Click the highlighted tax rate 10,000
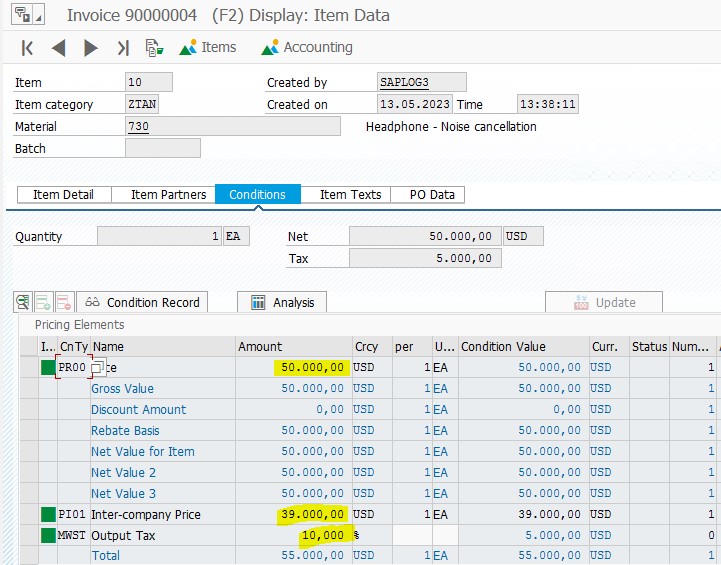The image size is (721, 565). coord(323,535)
